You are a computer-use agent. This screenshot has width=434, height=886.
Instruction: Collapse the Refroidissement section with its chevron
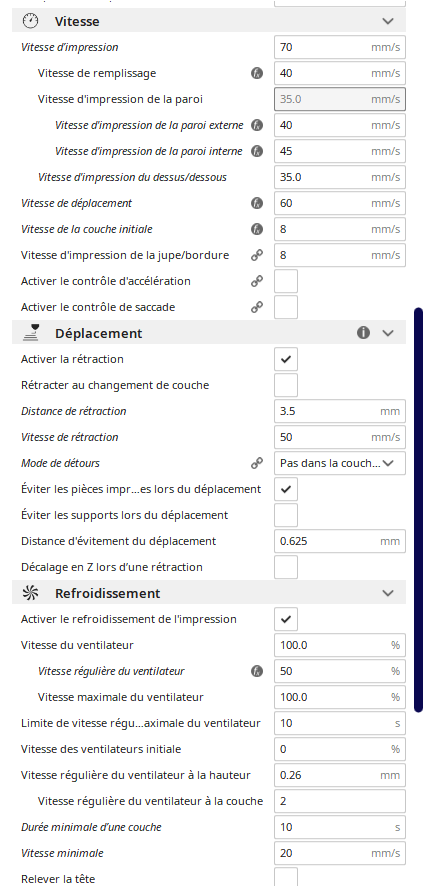[x=388, y=593]
